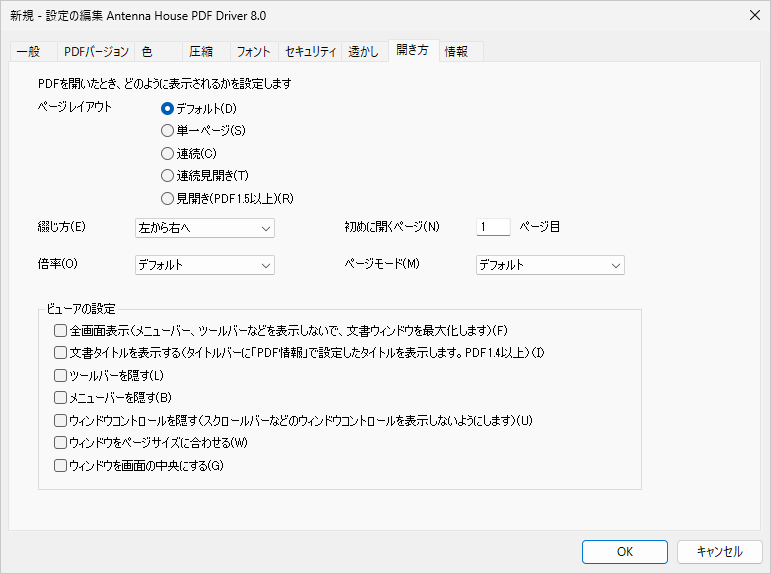The image size is (771, 574).
Task: Switch to the フォント tab
Action: (254, 52)
